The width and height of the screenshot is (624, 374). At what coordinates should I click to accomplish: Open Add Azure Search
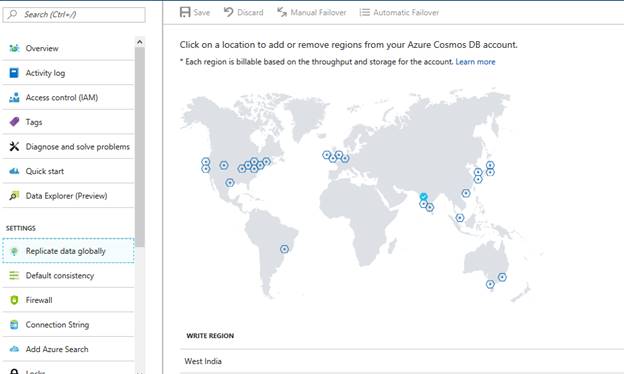pos(68,349)
